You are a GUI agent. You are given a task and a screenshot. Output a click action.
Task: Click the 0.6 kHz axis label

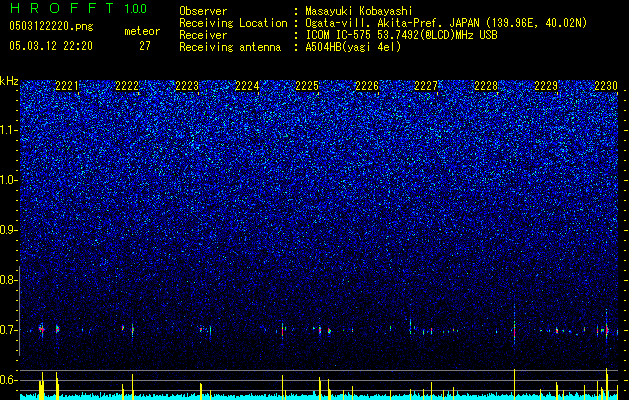pos(8,380)
